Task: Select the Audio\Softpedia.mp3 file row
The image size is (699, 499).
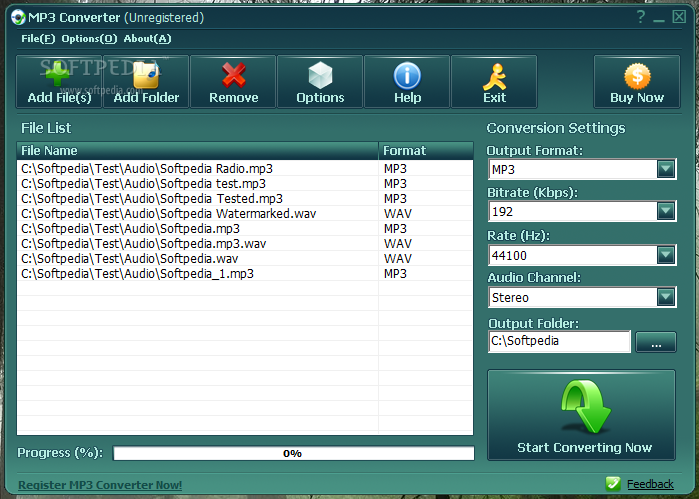Action: point(245,228)
